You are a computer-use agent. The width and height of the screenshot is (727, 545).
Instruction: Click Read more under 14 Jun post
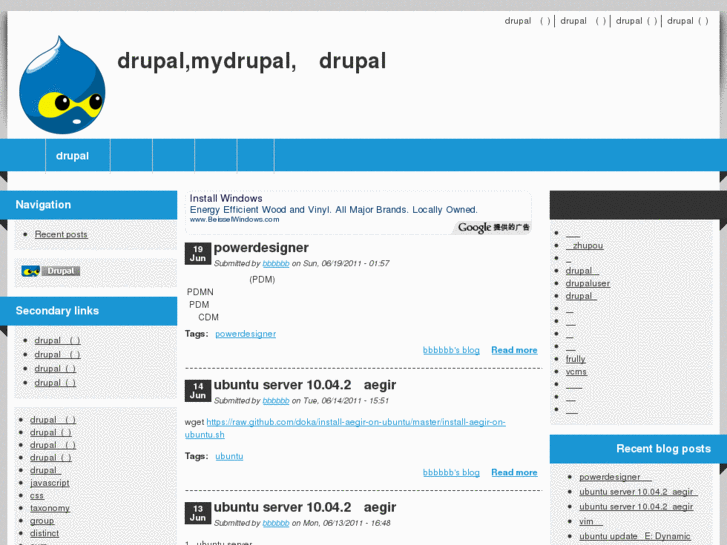pos(514,473)
